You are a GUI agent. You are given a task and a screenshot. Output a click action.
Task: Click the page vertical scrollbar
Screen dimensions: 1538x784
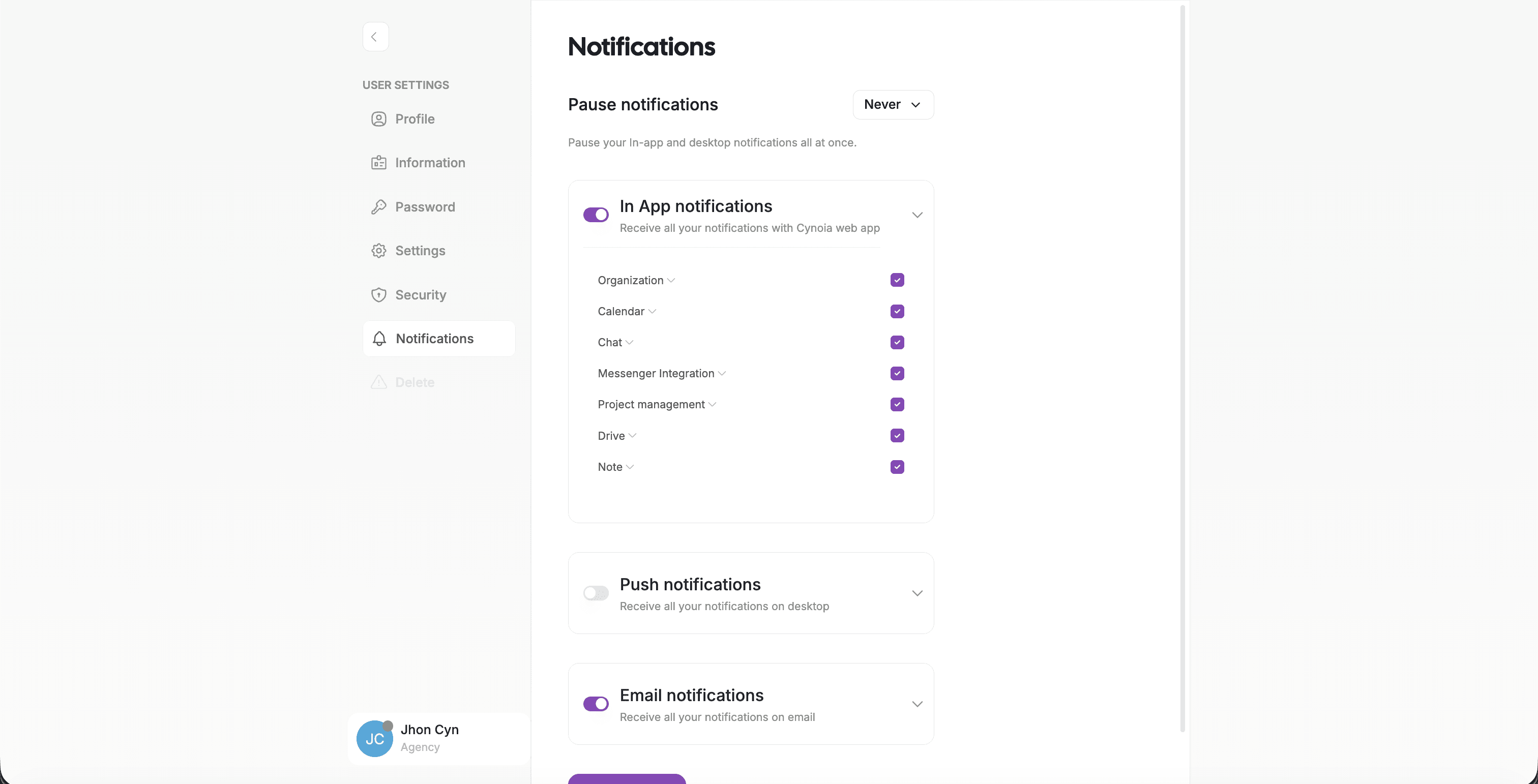1182,369
